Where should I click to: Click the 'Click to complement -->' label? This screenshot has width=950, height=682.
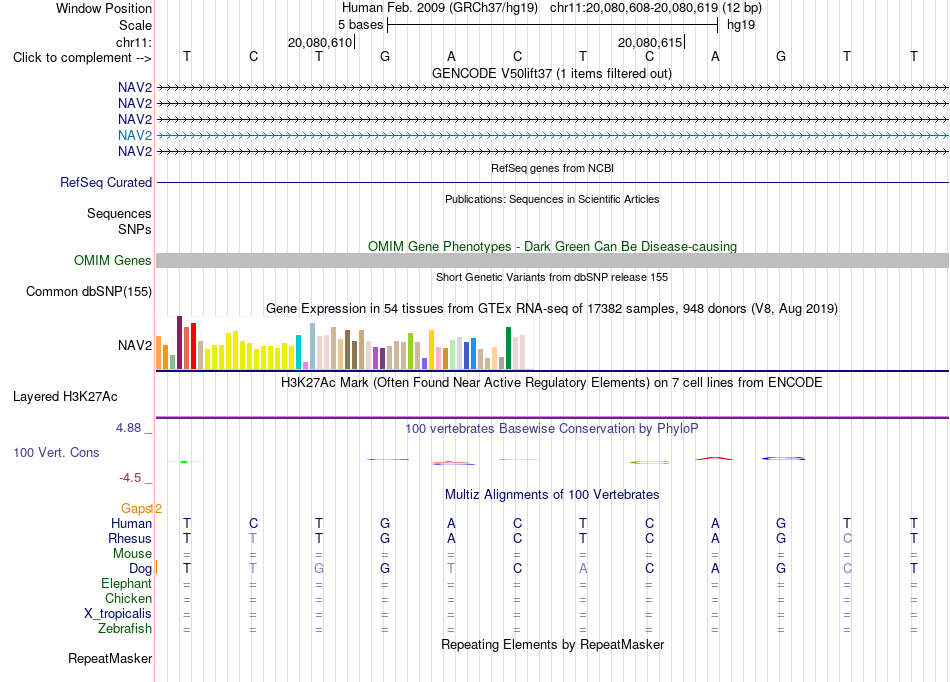[82, 58]
